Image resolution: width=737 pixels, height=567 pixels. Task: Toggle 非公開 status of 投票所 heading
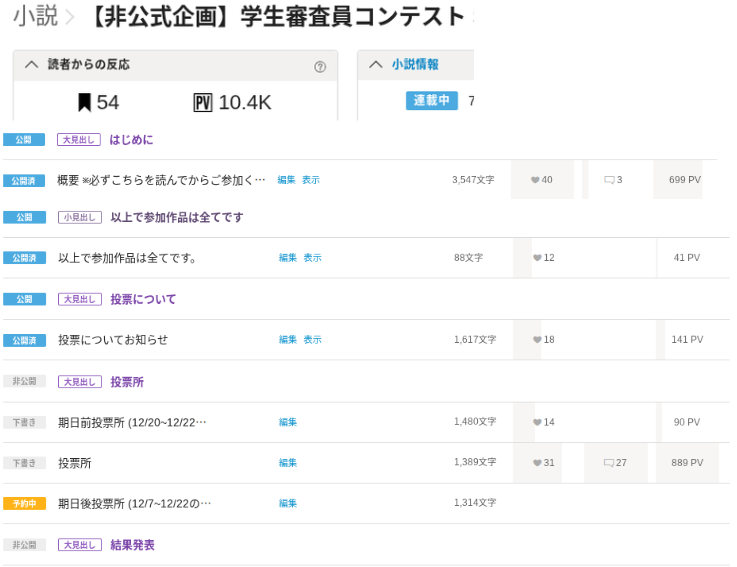pos(24,382)
